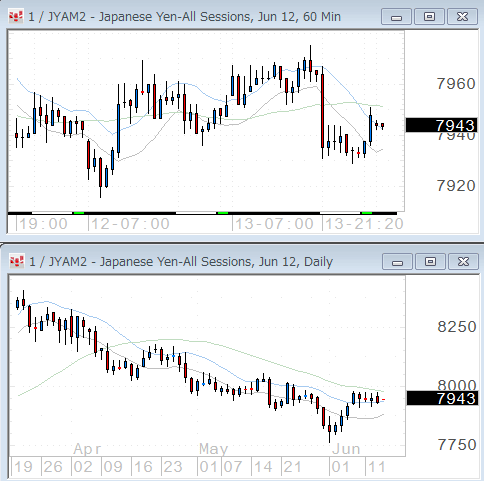484x481 pixels.
Task: Click the 11 date label on the Daily axis
Action: pos(377,467)
